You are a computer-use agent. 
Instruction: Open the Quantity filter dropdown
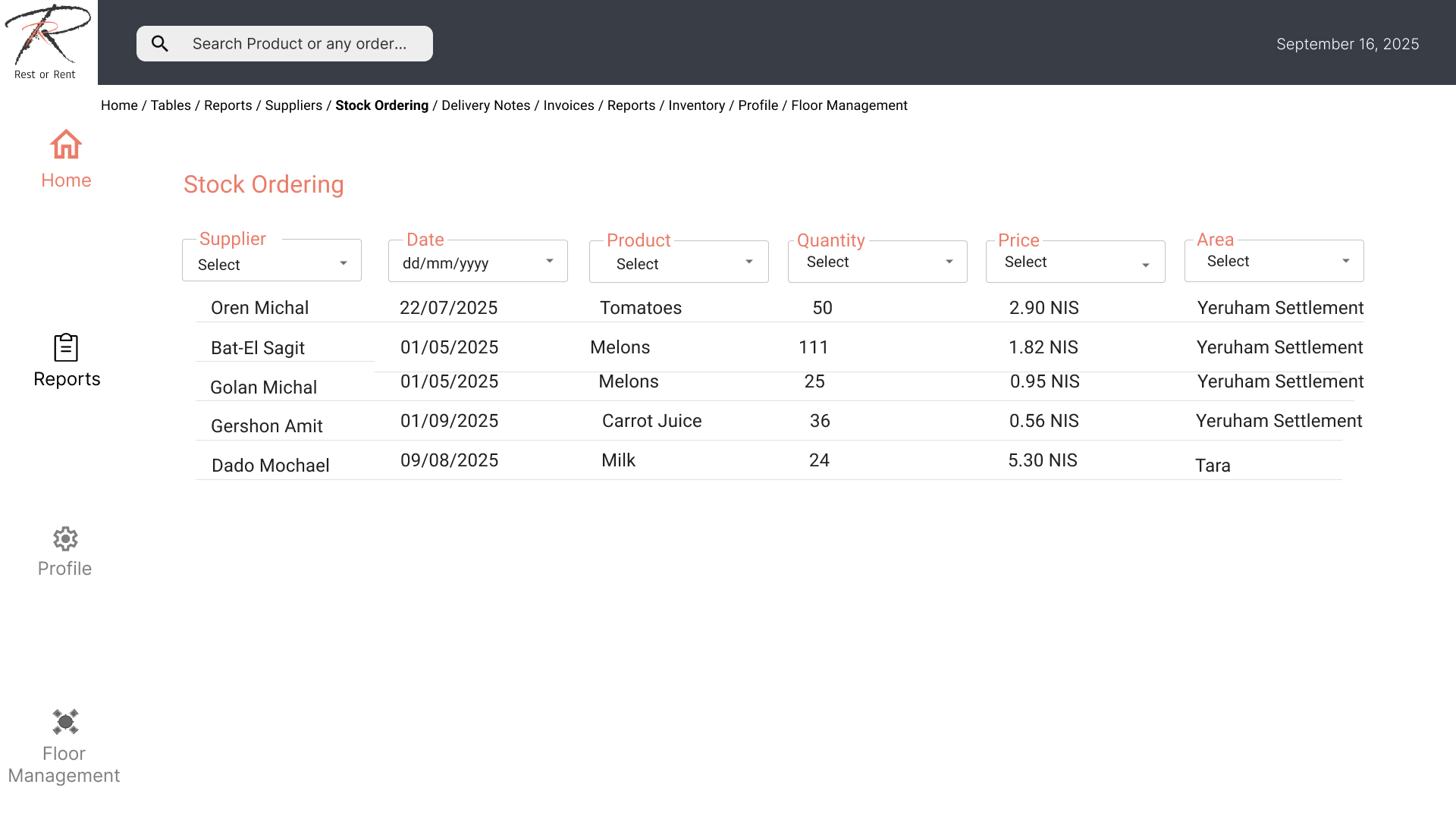949,262
